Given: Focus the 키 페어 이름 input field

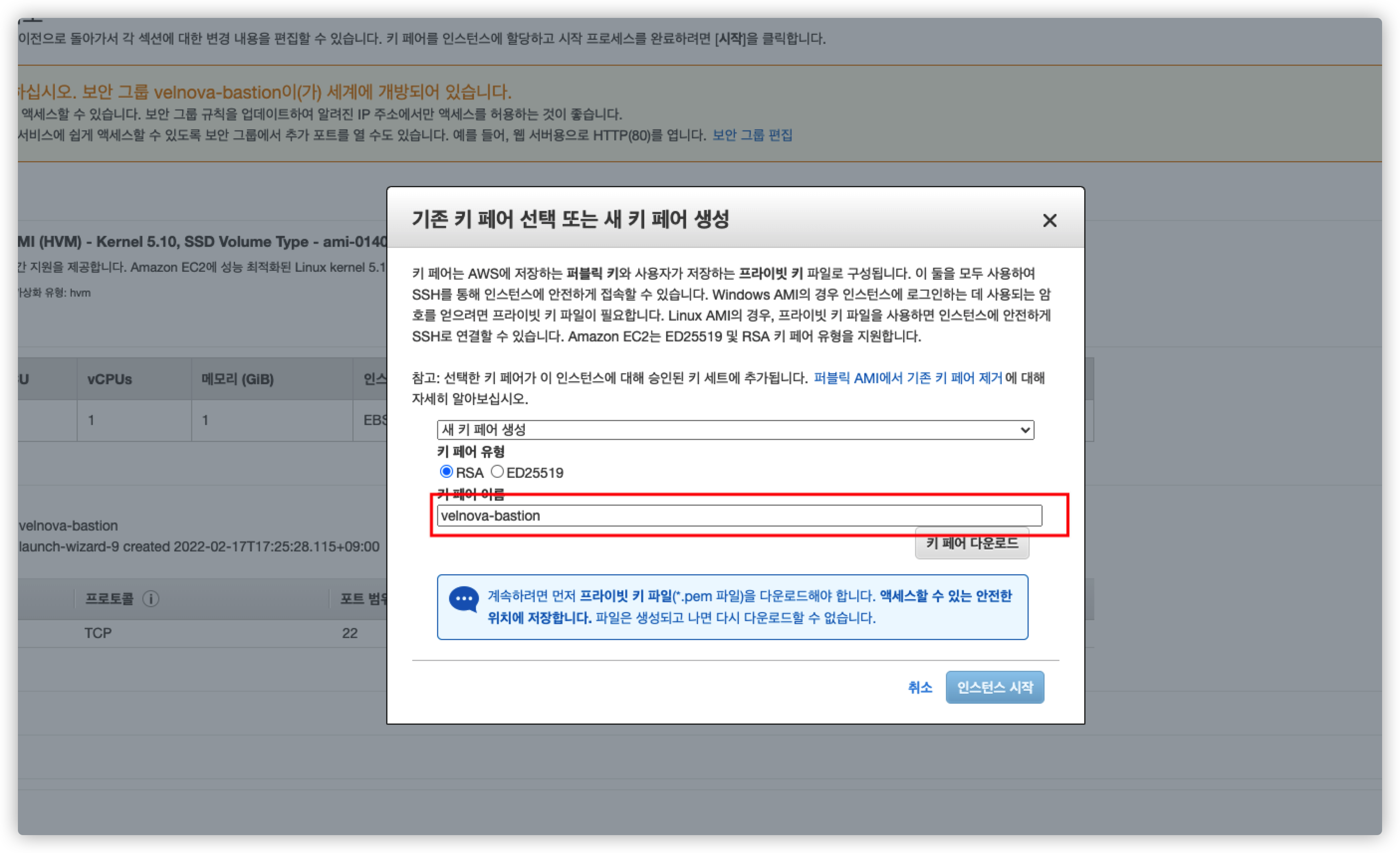Looking at the screenshot, I should coord(739,516).
